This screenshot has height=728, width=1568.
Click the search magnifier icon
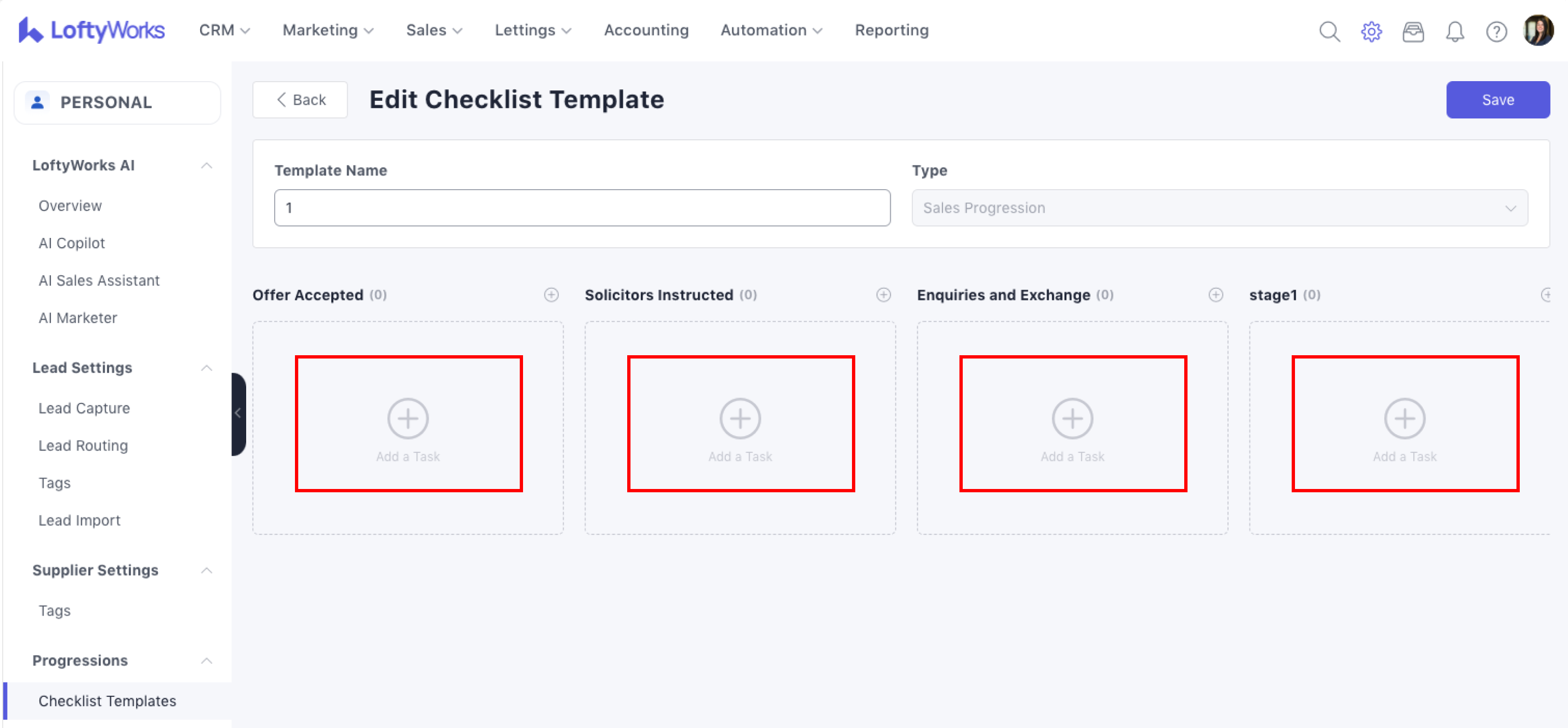coord(1329,31)
